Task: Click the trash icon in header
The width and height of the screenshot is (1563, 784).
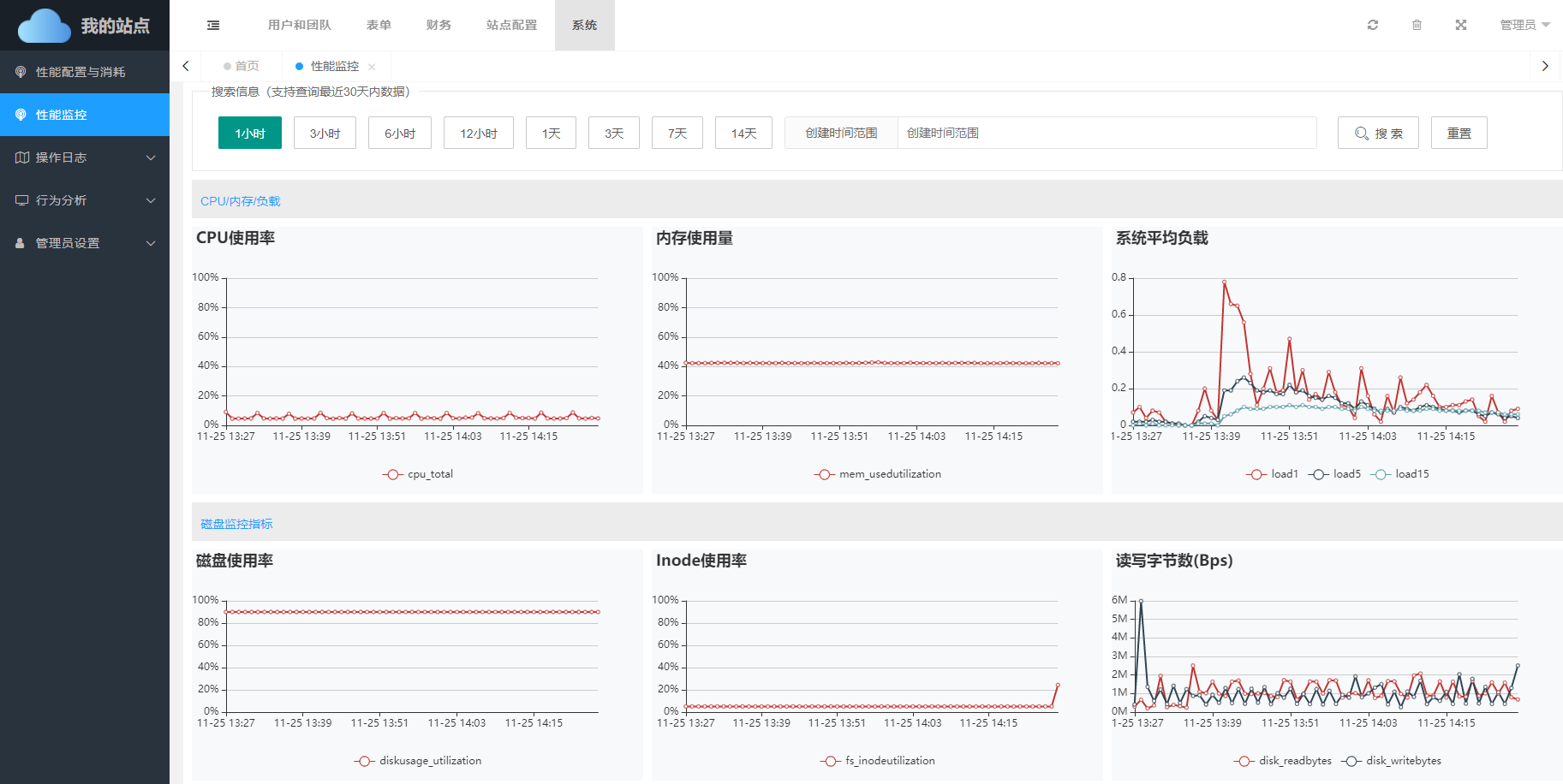Action: click(x=1417, y=26)
